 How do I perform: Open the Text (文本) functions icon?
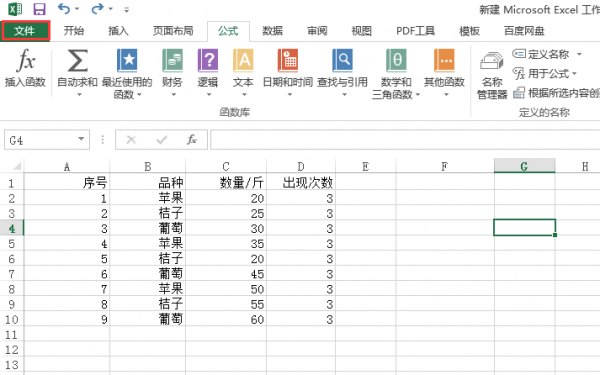[243, 60]
